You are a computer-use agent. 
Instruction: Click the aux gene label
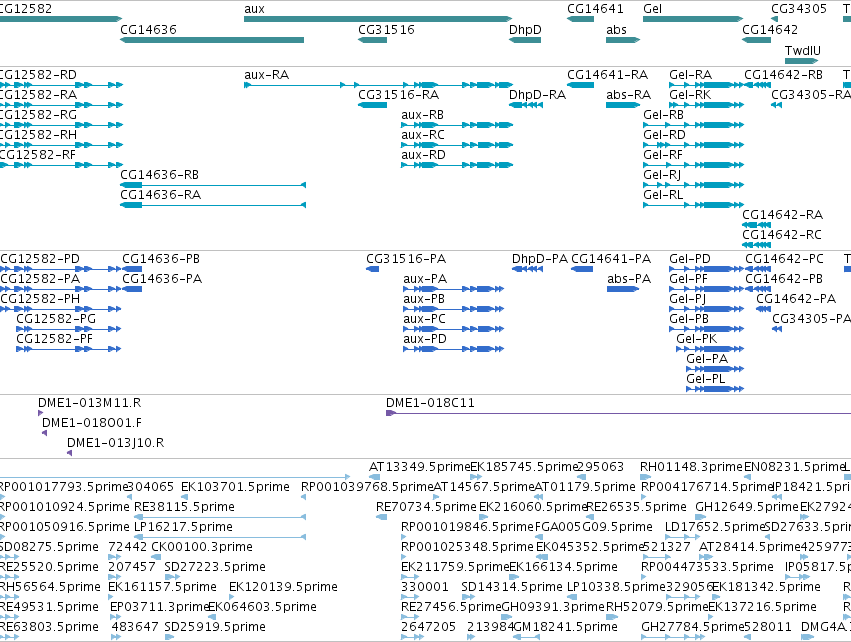point(255,9)
